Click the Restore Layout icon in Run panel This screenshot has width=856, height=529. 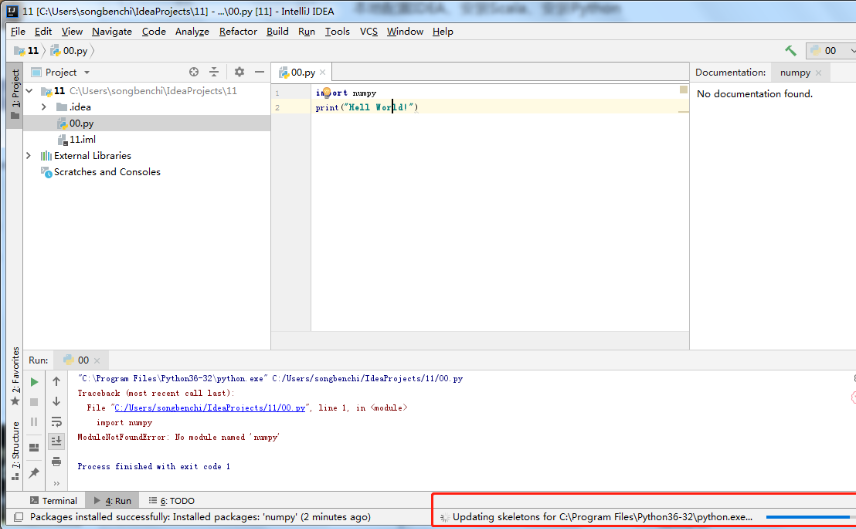[x=34, y=448]
